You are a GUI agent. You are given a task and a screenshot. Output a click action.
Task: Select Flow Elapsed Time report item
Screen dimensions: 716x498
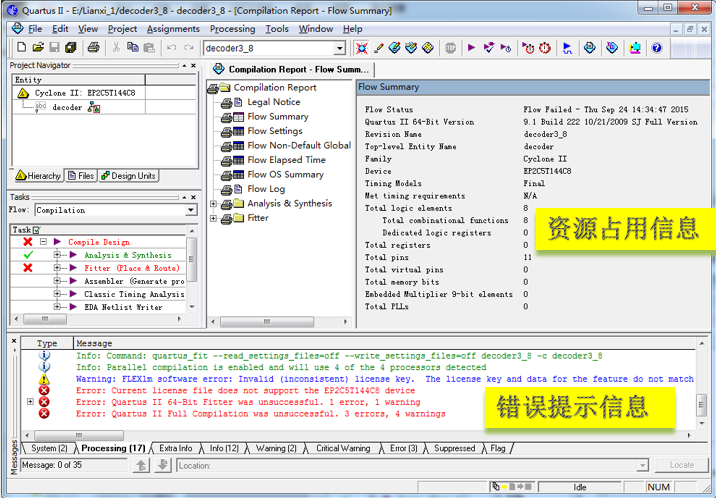click(x=286, y=160)
